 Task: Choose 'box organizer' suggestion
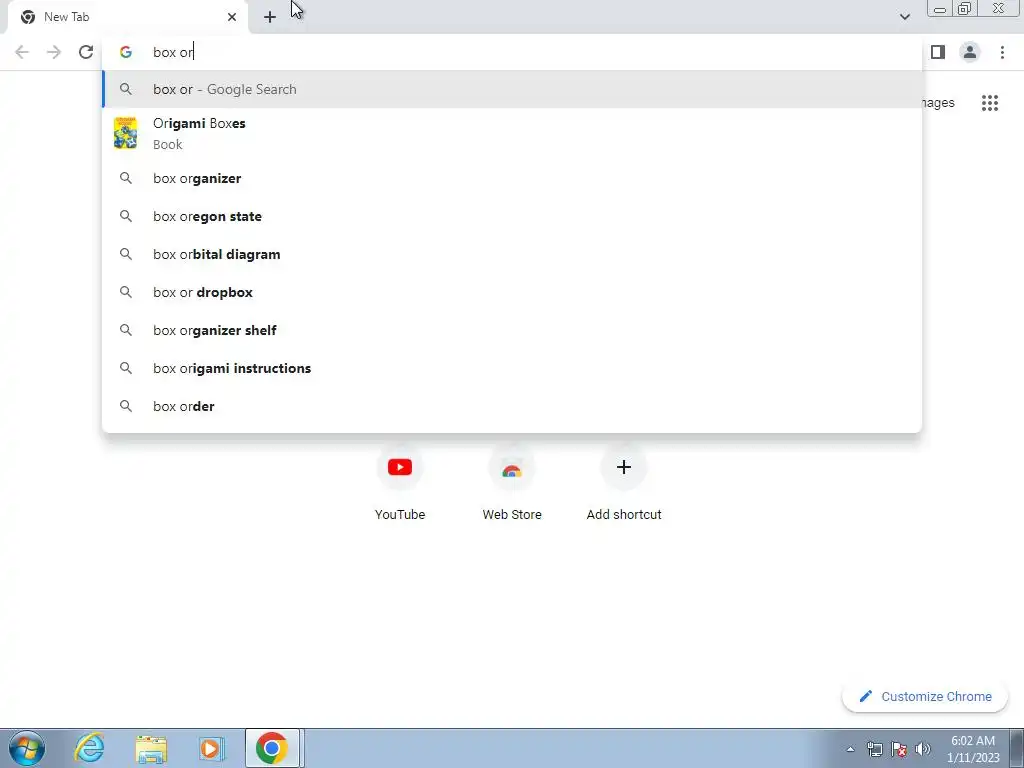(512, 178)
